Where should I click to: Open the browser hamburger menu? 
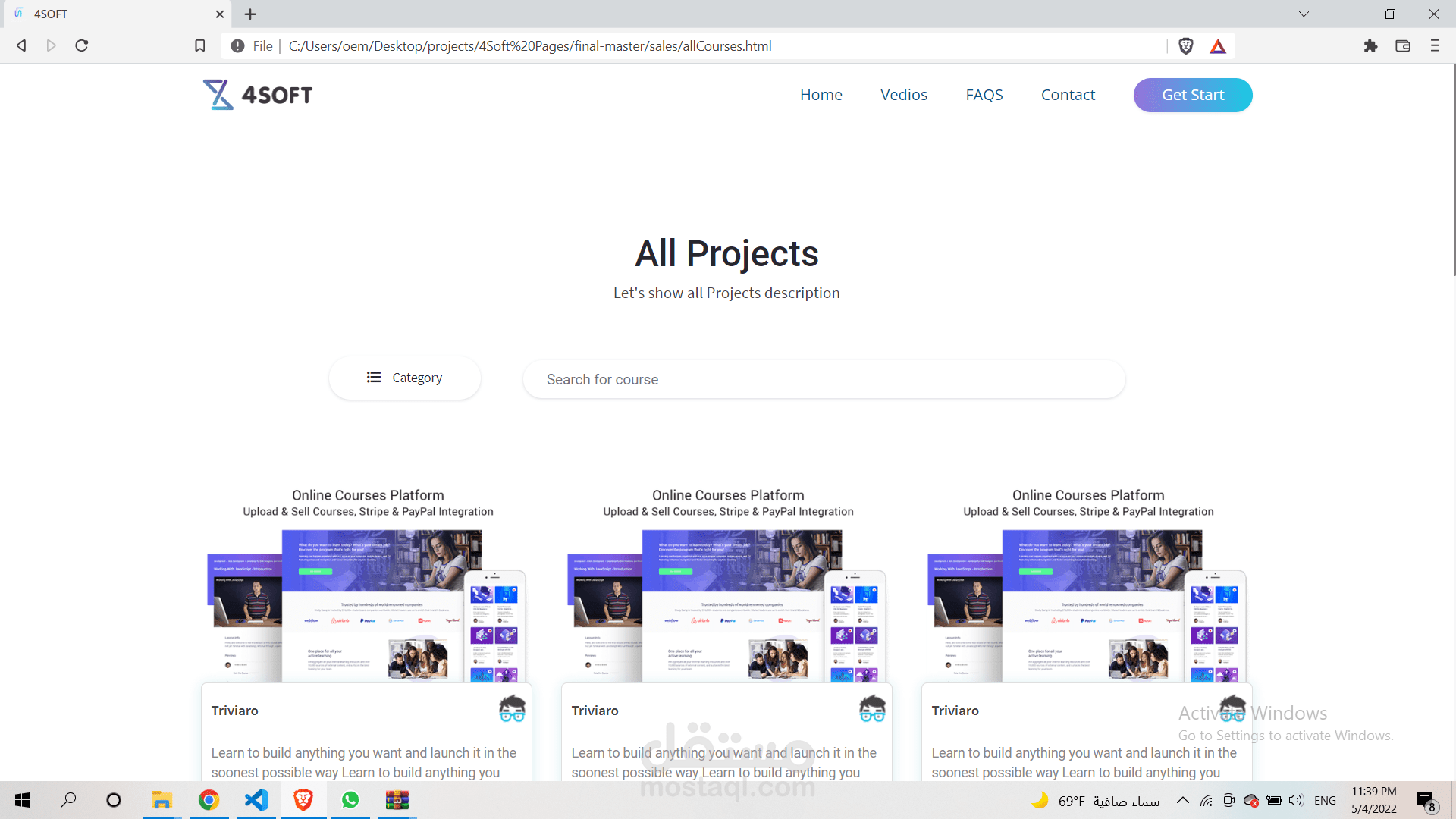click(x=1435, y=46)
